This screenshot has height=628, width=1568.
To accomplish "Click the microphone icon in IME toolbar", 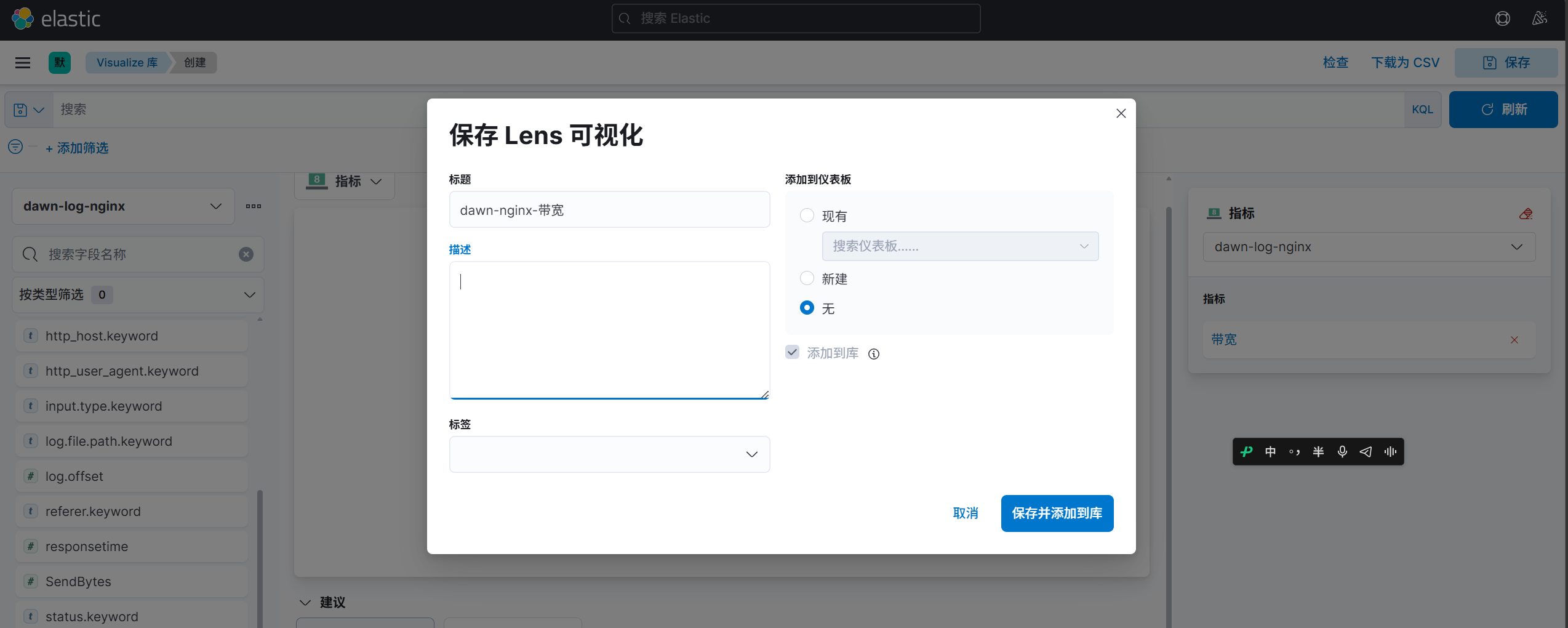I will point(1342,452).
